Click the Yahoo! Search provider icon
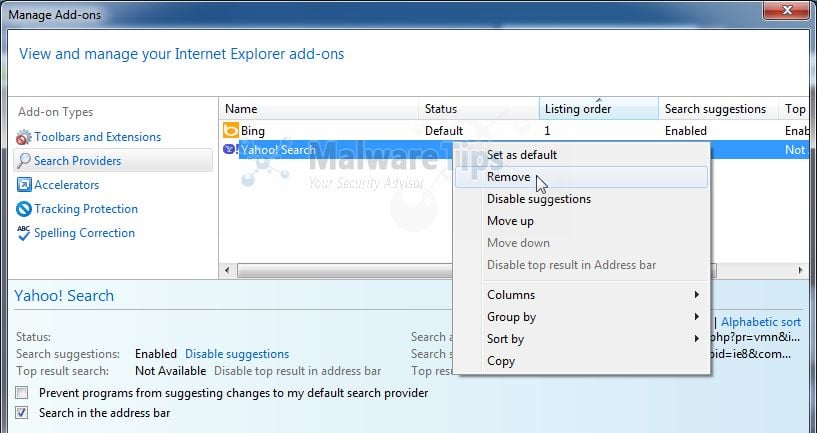 [230, 150]
